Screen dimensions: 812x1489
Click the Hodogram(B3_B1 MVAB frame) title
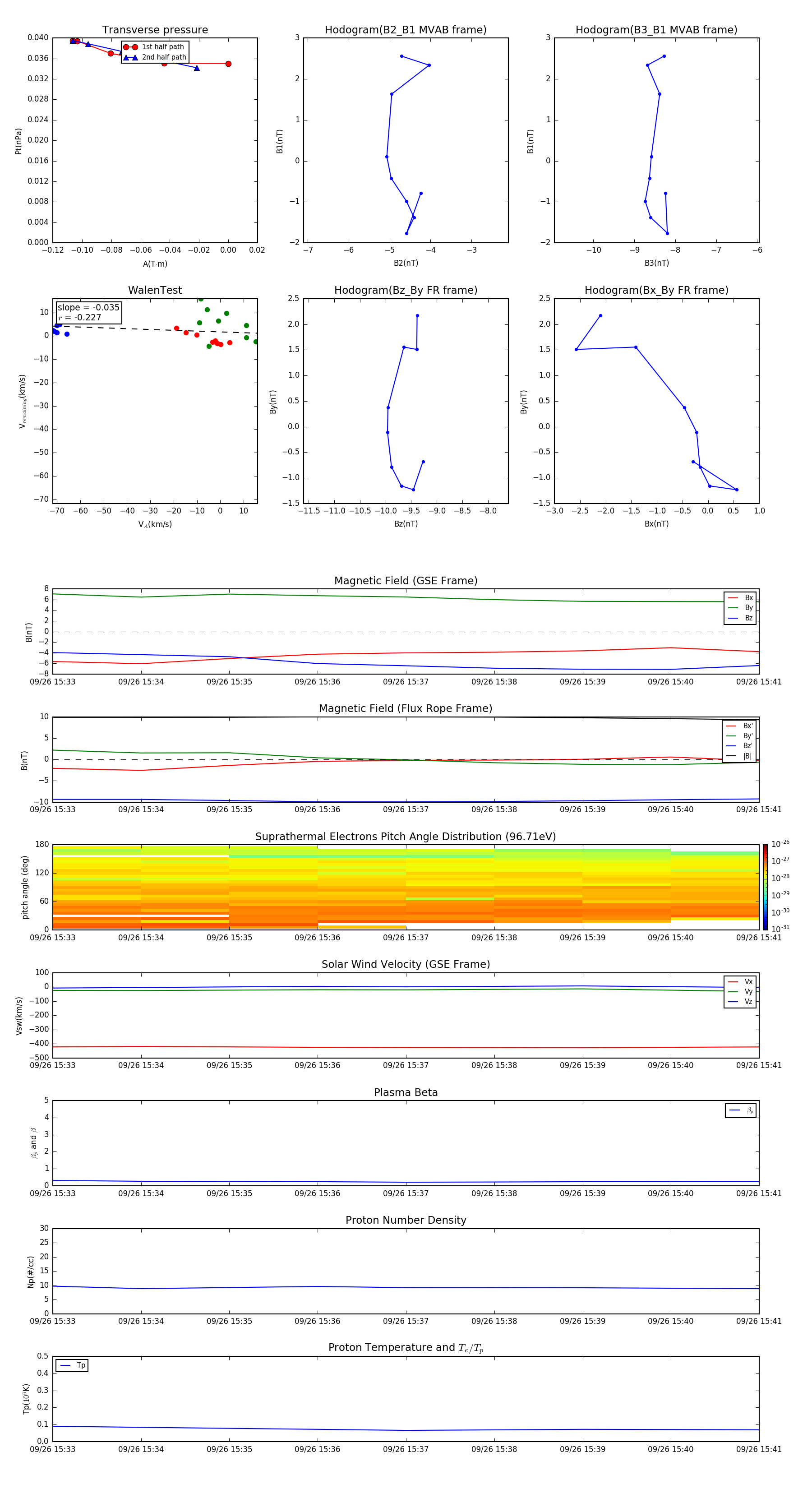pyautogui.click(x=656, y=30)
